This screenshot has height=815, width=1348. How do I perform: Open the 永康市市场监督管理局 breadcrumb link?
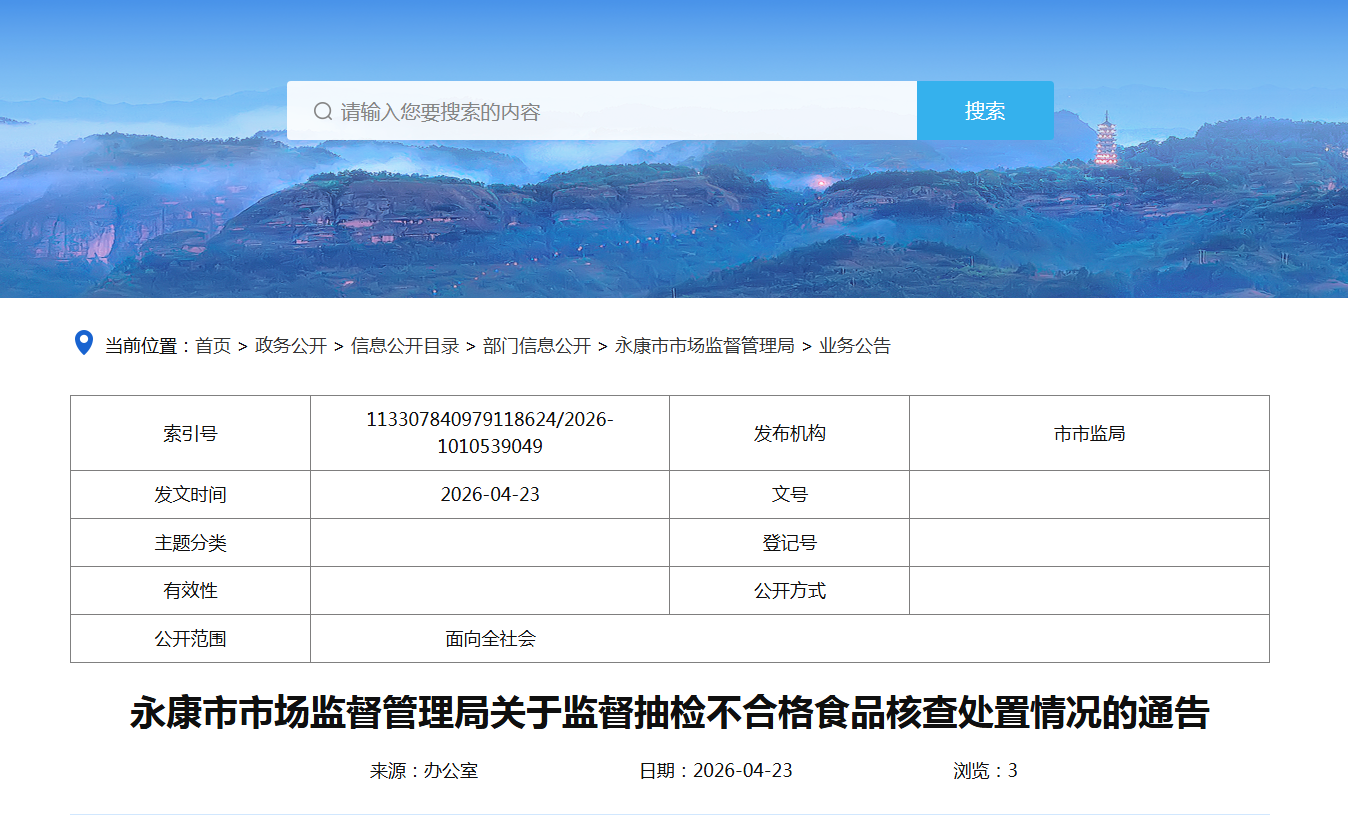705,346
